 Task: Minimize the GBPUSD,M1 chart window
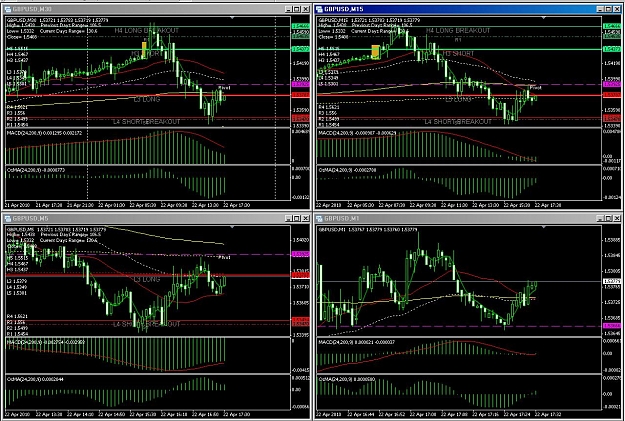coord(600,218)
